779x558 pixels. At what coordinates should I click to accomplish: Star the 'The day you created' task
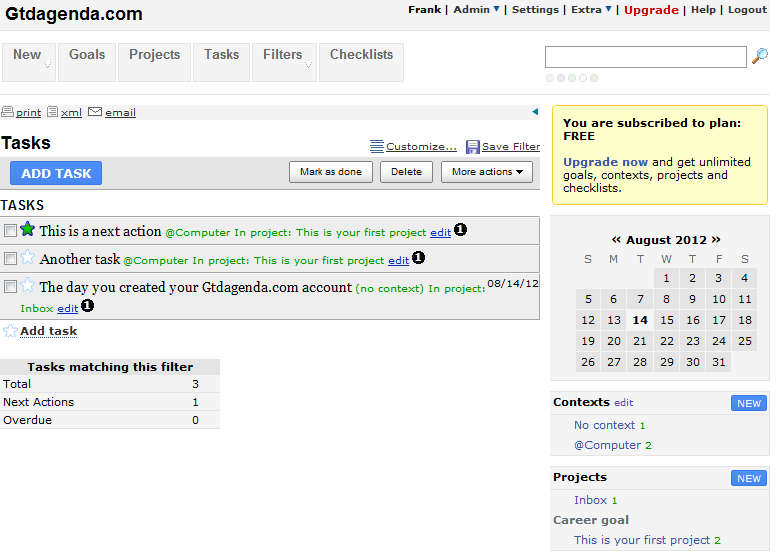[28, 285]
